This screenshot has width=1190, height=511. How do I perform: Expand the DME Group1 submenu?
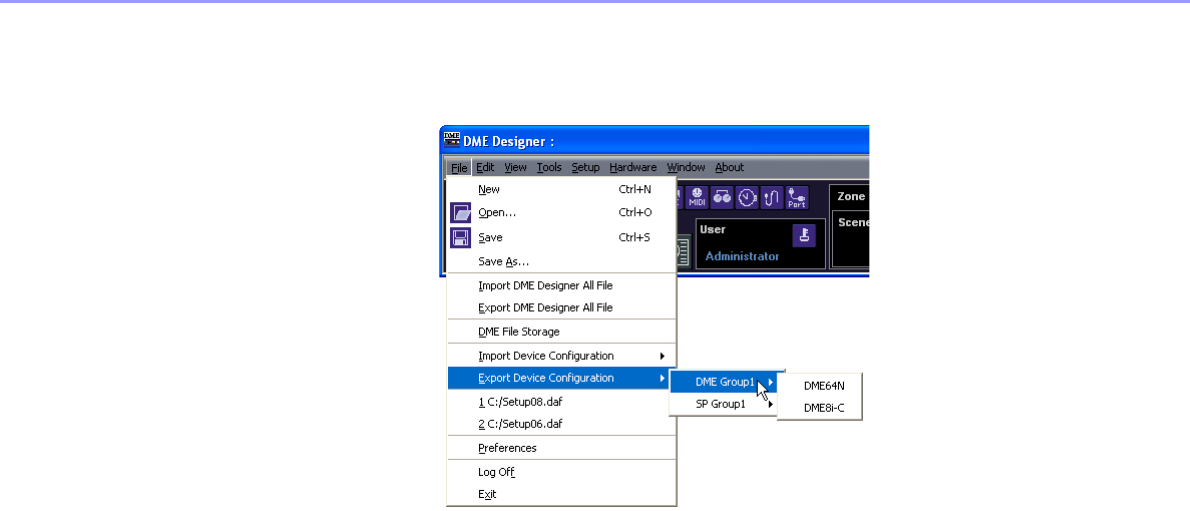coord(723,382)
